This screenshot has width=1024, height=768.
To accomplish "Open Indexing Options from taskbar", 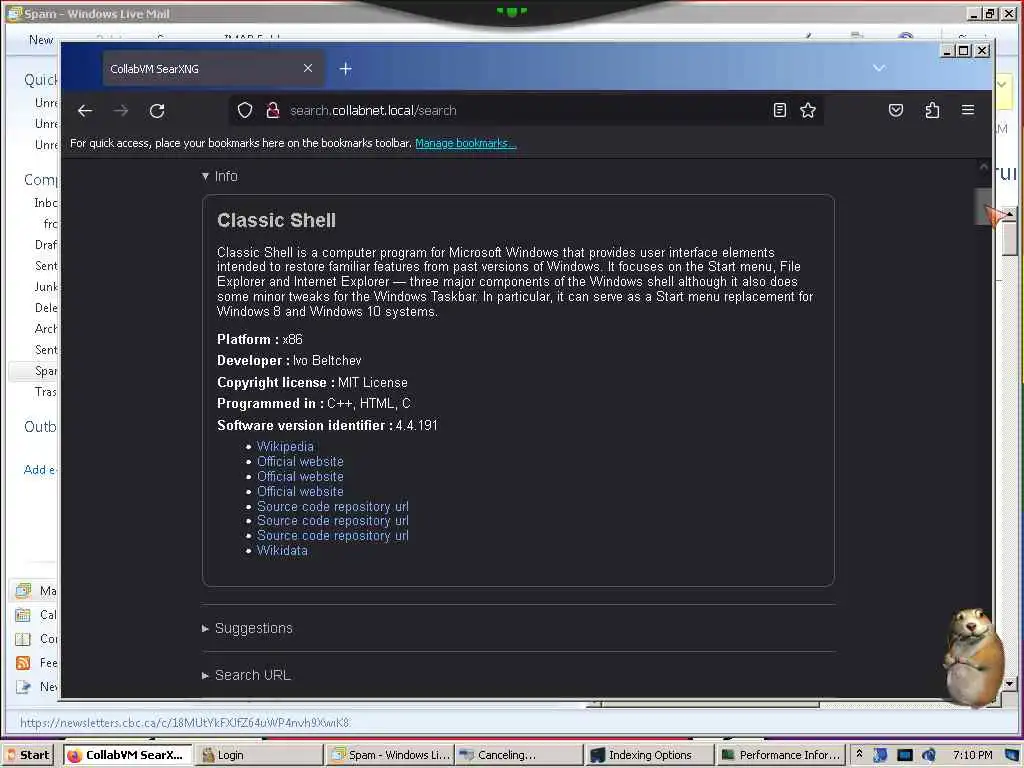I will pyautogui.click(x=650, y=755).
